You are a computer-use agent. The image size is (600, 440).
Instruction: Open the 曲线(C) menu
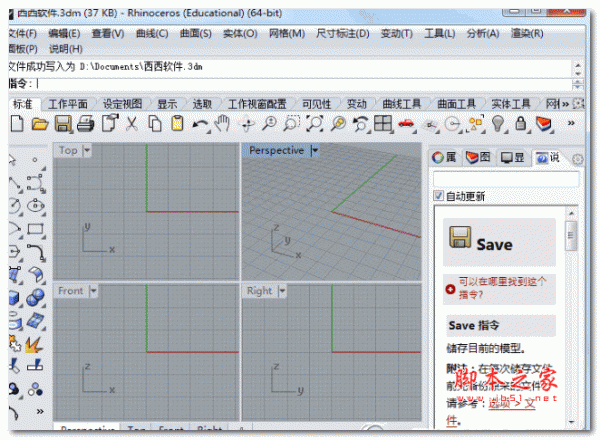(x=152, y=33)
